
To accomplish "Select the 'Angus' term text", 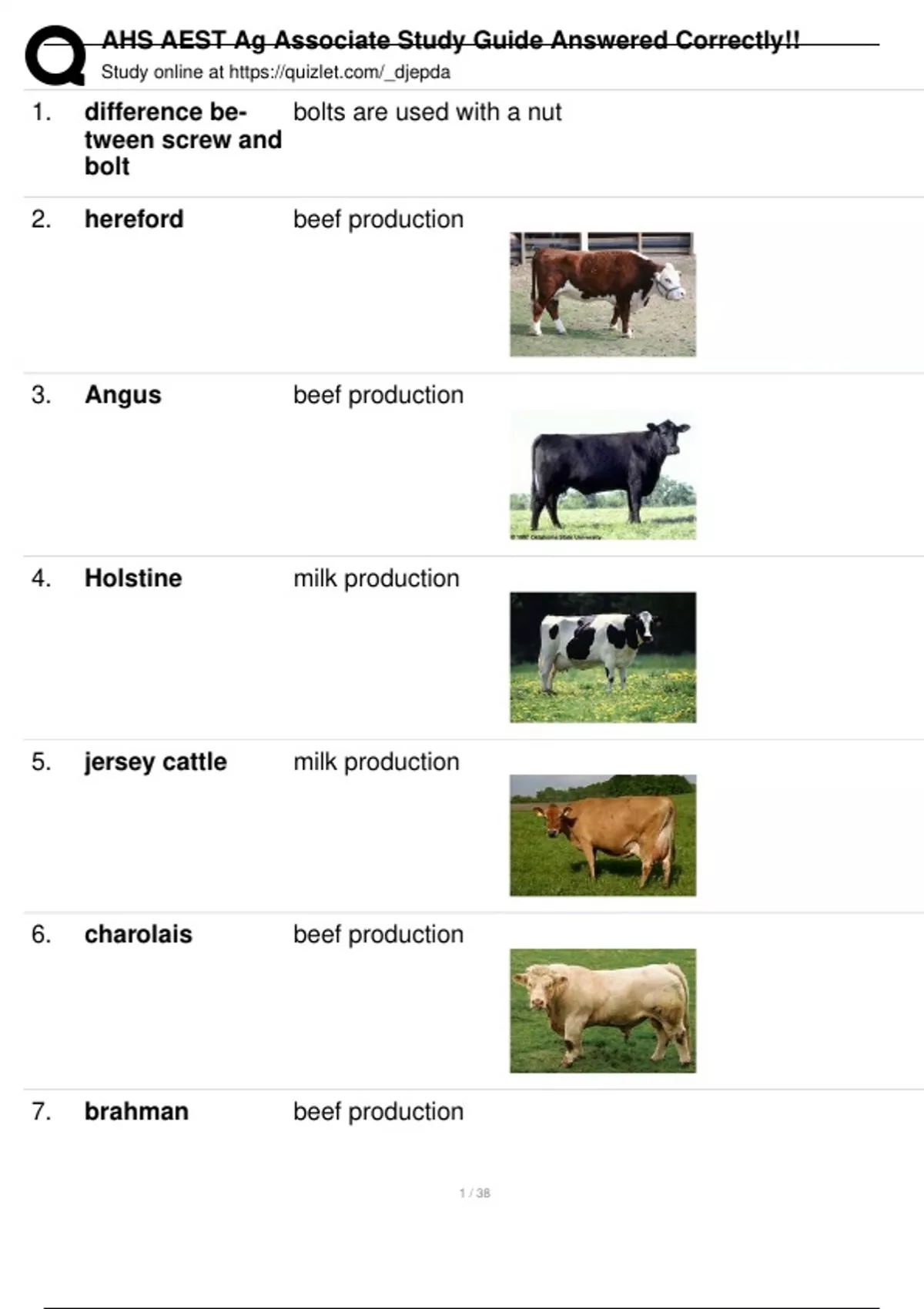I will click(x=123, y=395).
